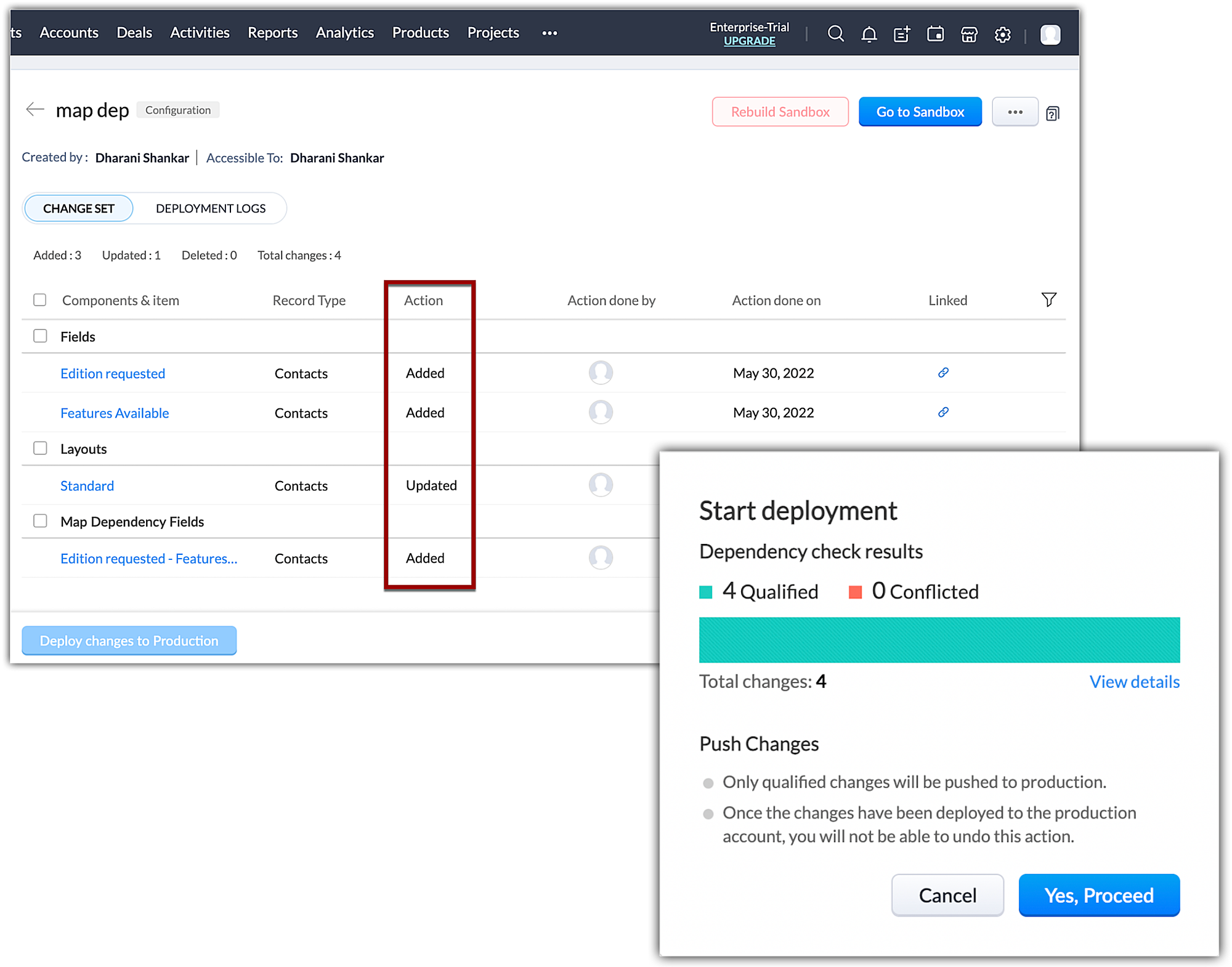The width and height of the screenshot is (1232, 967).
Task: Click the help document icon beside more button
Action: (x=1053, y=113)
